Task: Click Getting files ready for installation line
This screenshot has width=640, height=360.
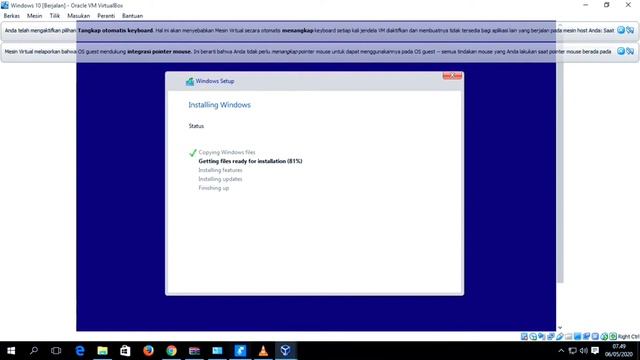Action: tap(250, 161)
